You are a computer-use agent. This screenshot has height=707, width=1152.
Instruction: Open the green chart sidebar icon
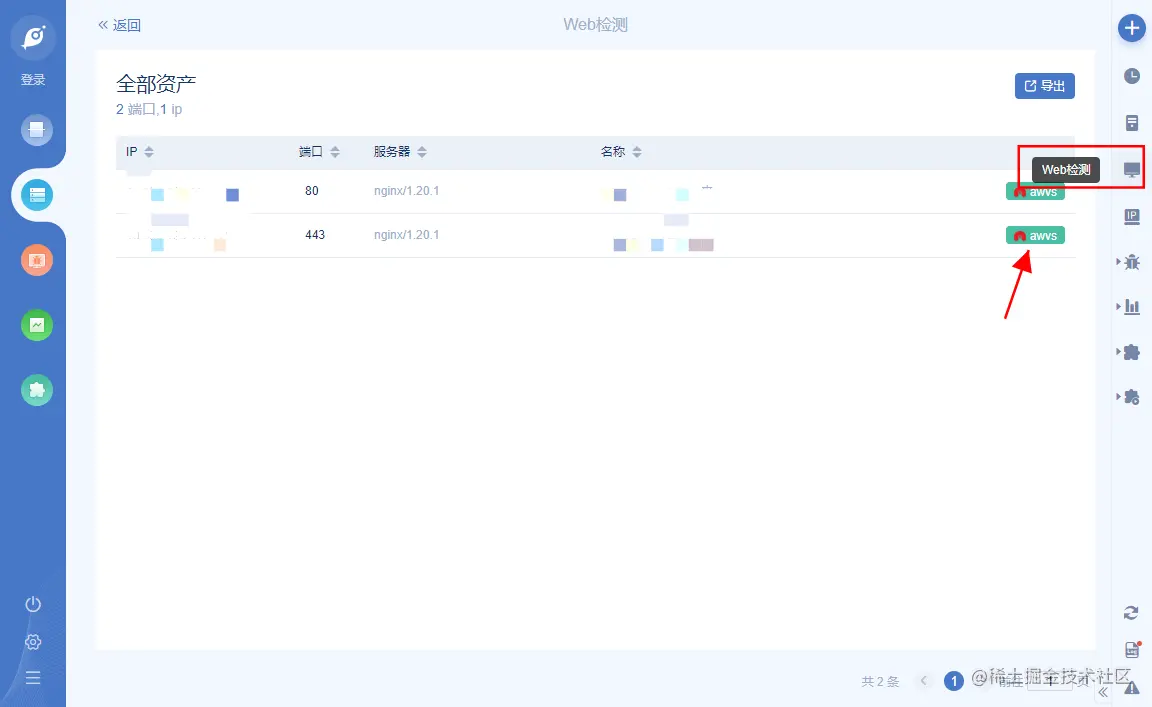(37, 325)
